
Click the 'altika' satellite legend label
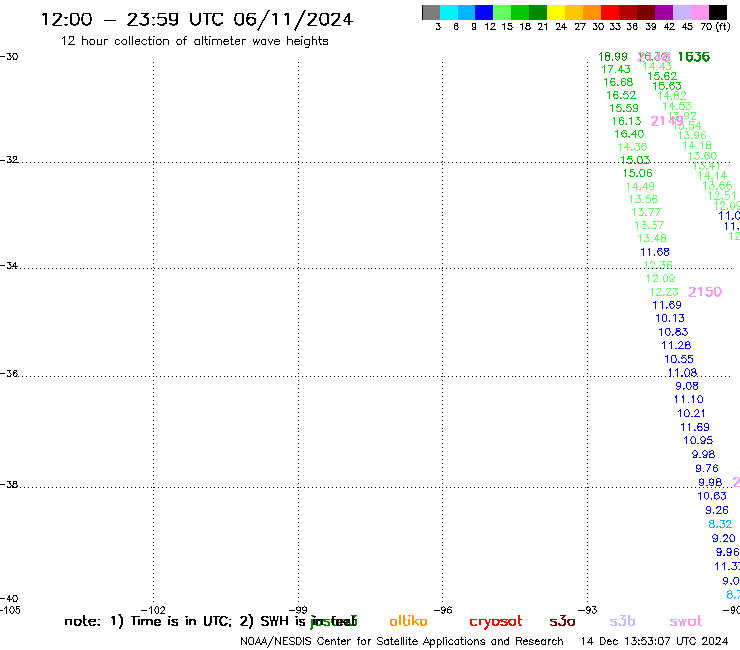pos(408,621)
